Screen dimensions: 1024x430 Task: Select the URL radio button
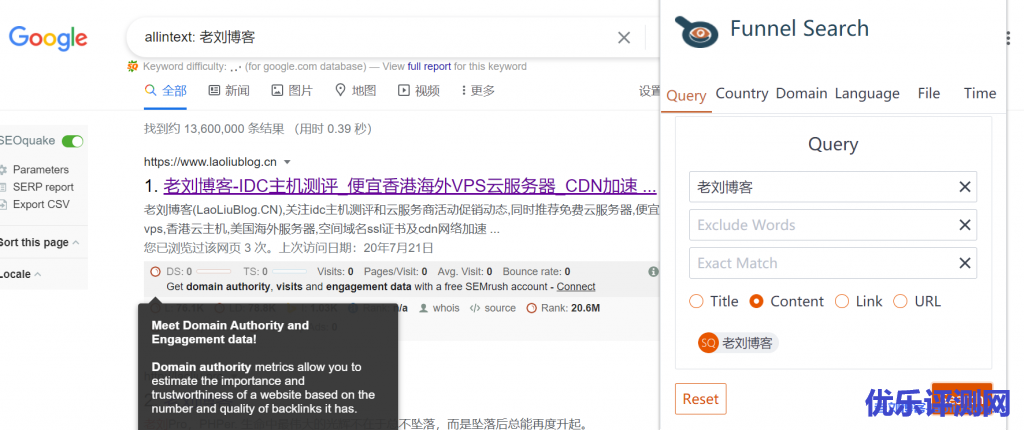pos(901,301)
